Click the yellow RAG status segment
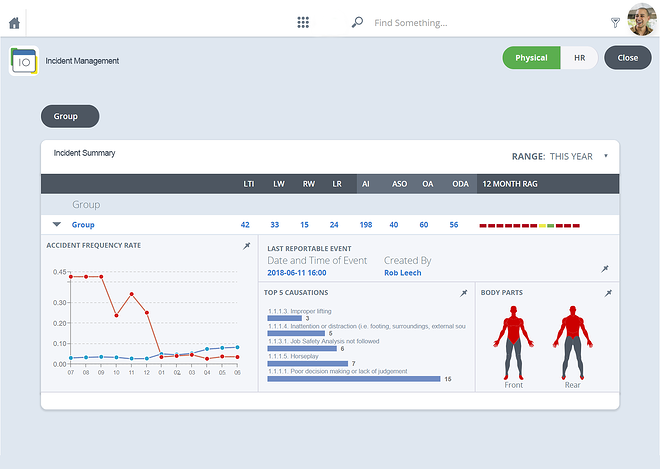The width and height of the screenshot is (660, 469). [x=542, y=226]
